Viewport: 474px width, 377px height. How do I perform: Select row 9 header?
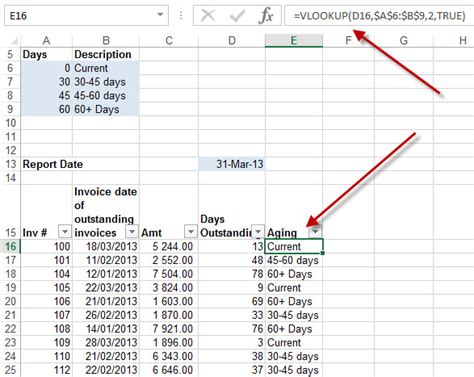click(10, 109)
